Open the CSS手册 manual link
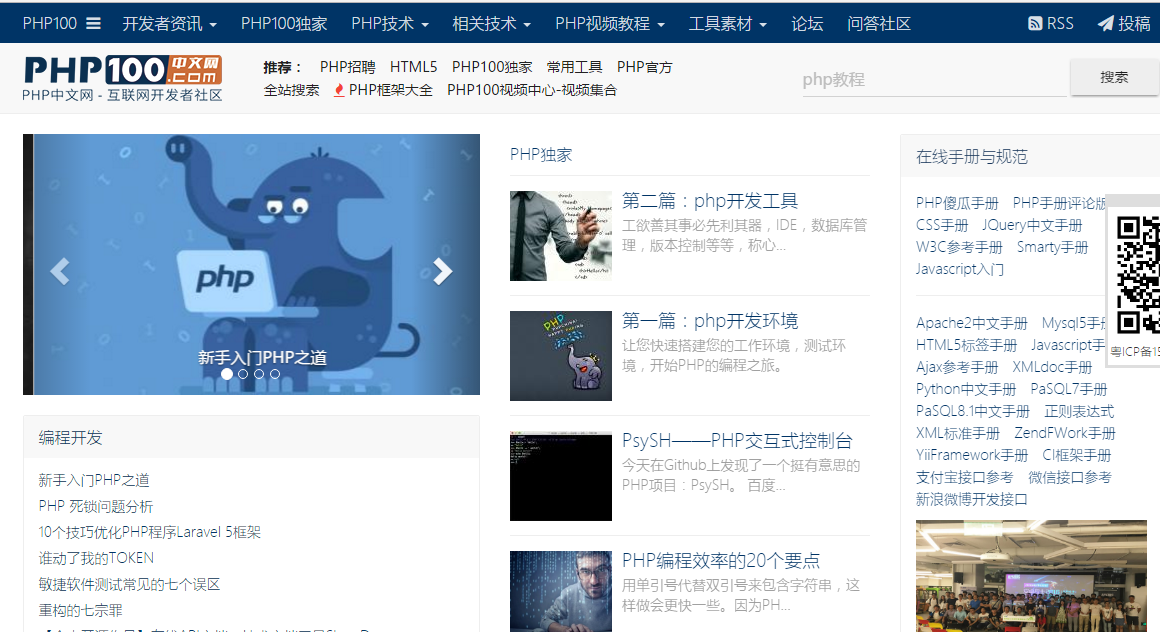The image size is (1160, 632). 942,225
